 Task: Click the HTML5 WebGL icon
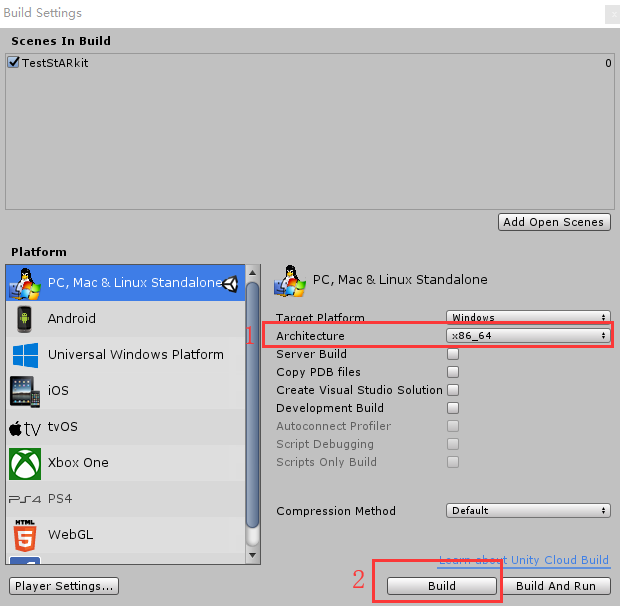tap(25, 535)
